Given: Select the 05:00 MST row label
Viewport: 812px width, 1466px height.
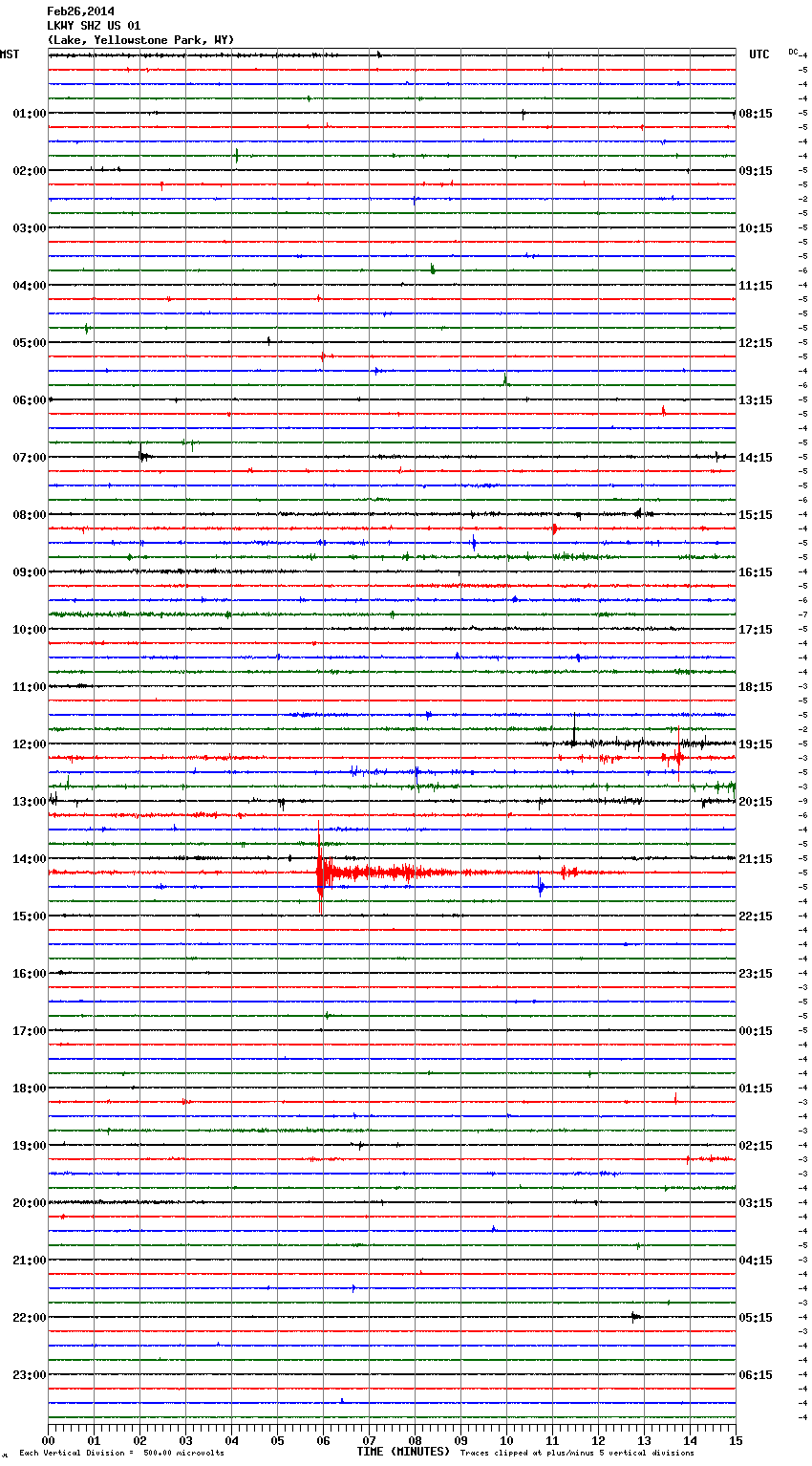Looking at the screenshot, I should pos(30,343).
